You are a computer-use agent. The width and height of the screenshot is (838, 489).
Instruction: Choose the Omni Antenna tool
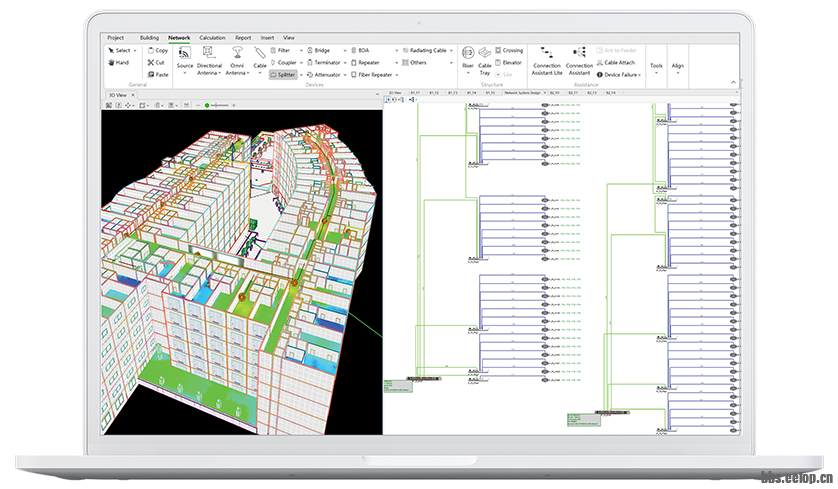pyautogui.click(x=237, y=60)
